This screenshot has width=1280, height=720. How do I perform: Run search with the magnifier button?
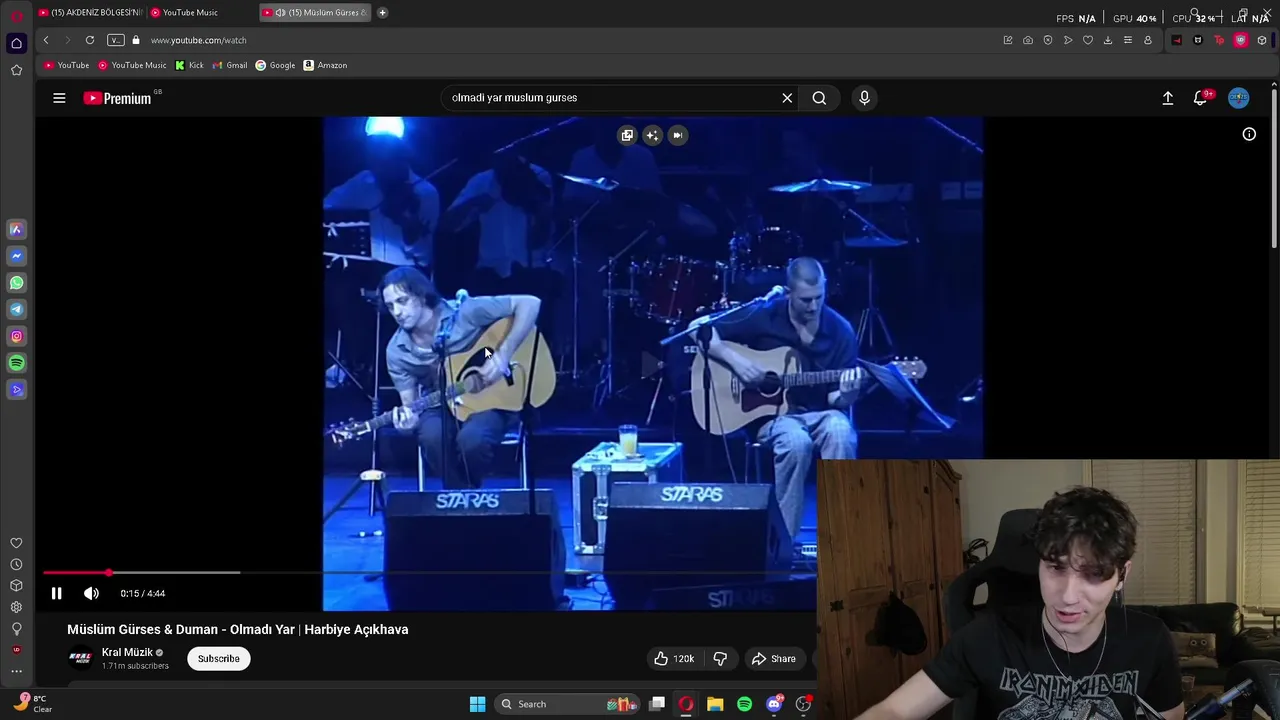pyautogui.click(x=819, y=98)
